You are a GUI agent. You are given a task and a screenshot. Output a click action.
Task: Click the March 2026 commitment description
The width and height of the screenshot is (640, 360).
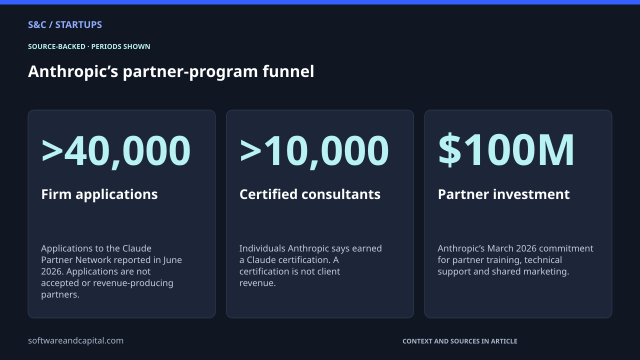click(x=516, y=260)
